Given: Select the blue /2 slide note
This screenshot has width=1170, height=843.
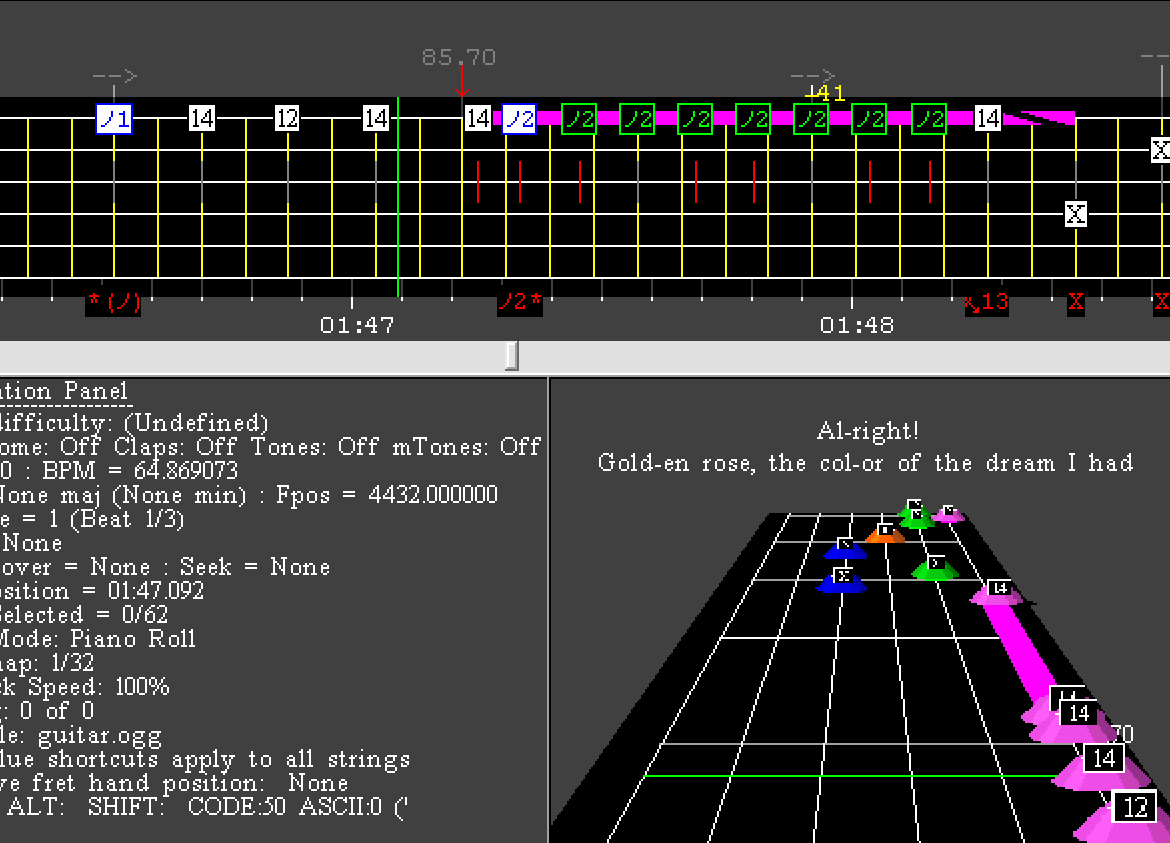Looking at the screenshot, I should (x=519, y=119).
